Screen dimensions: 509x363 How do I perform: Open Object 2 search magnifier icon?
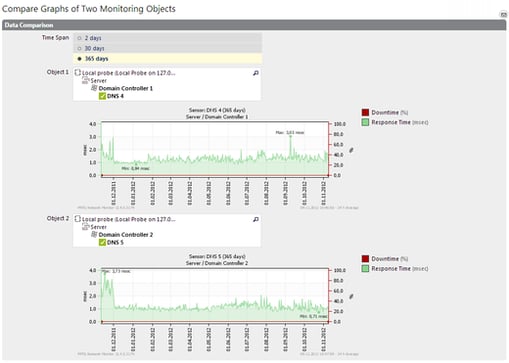(x=256, y=219)
